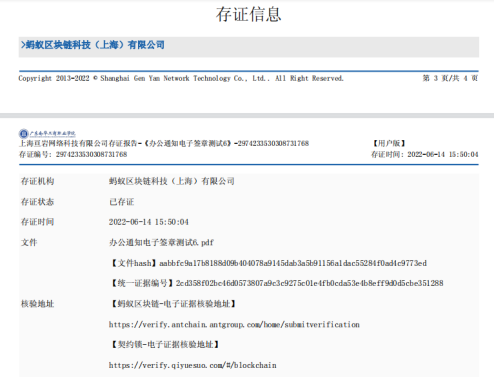The width and height of the screenshot is (495, 377).
Task: Click the 存证编号 number in header
Action: click(91, 154)
